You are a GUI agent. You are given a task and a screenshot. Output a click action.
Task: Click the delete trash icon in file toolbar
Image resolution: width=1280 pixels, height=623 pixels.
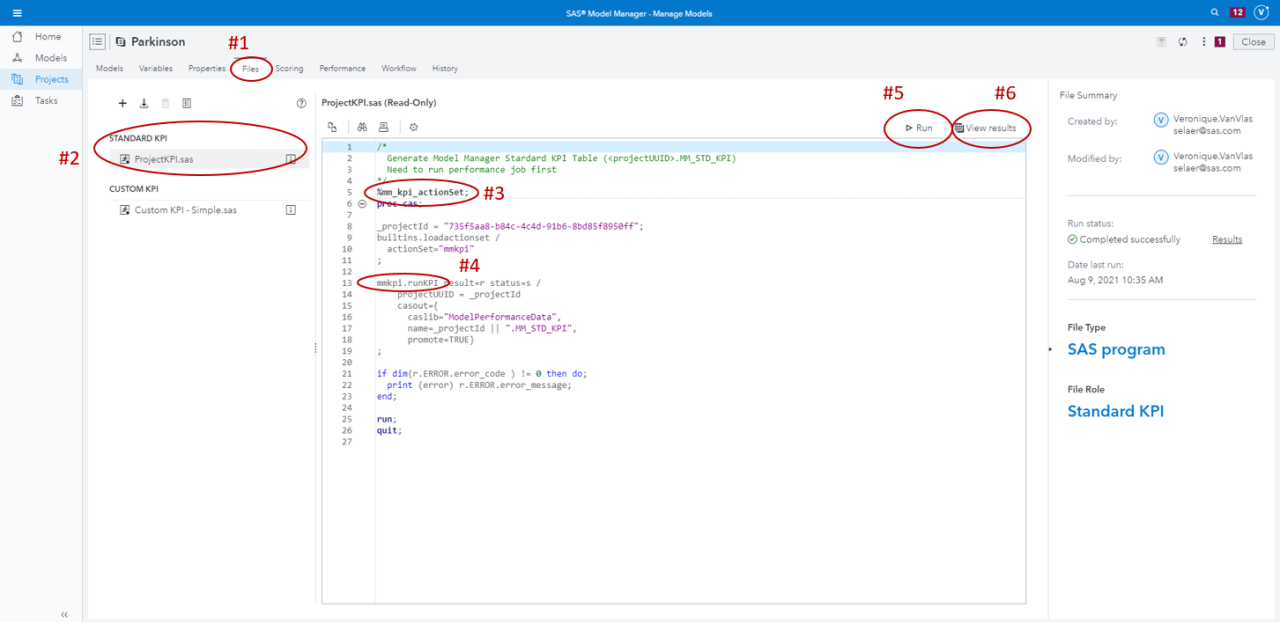pyautogui.click(x=165, y=103)
